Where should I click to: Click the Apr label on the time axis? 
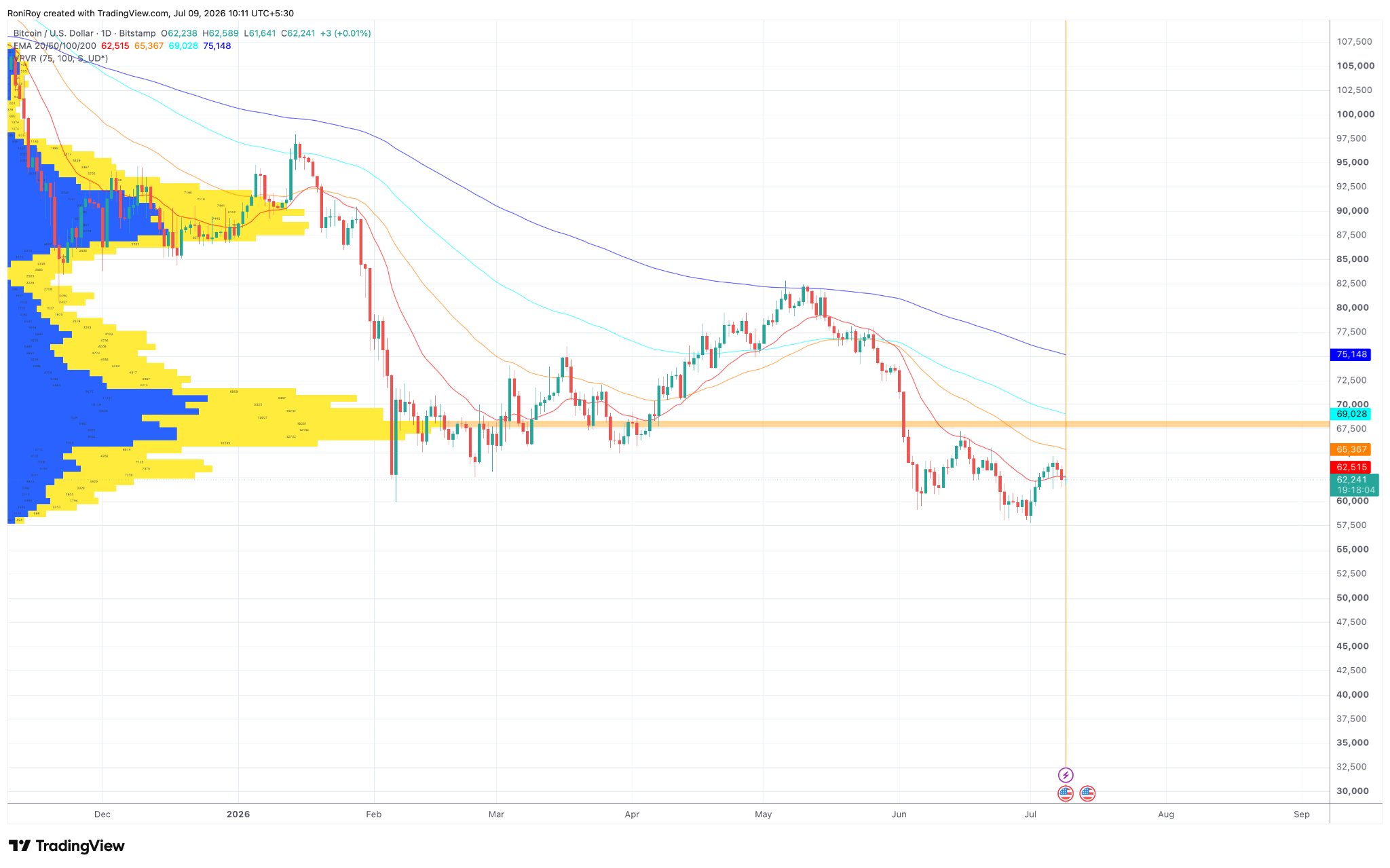(632, 814)
